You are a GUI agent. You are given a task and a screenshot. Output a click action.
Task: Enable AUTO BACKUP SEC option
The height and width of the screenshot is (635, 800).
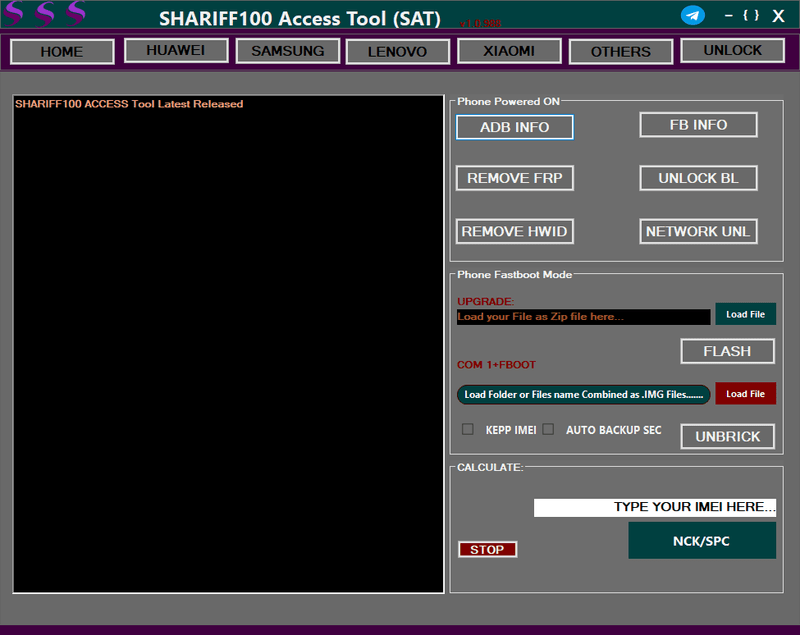pos(548,429)
